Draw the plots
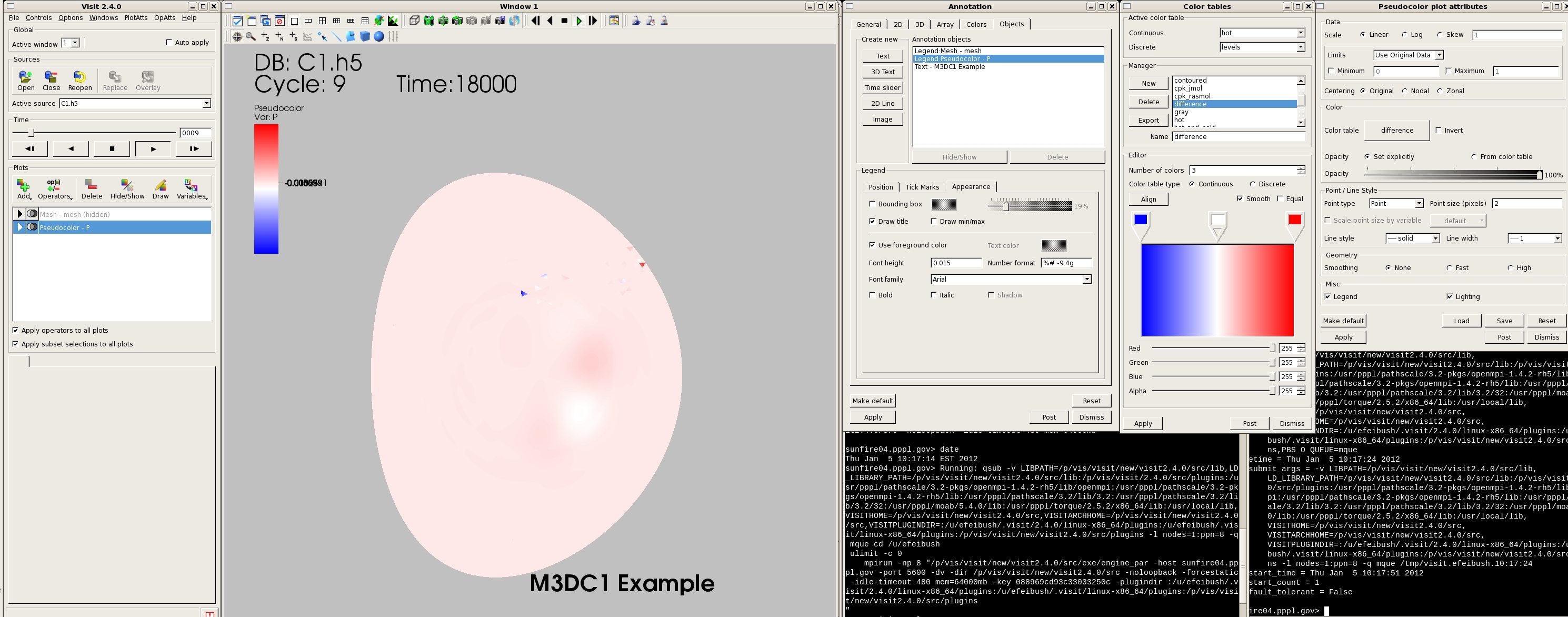 161,189
